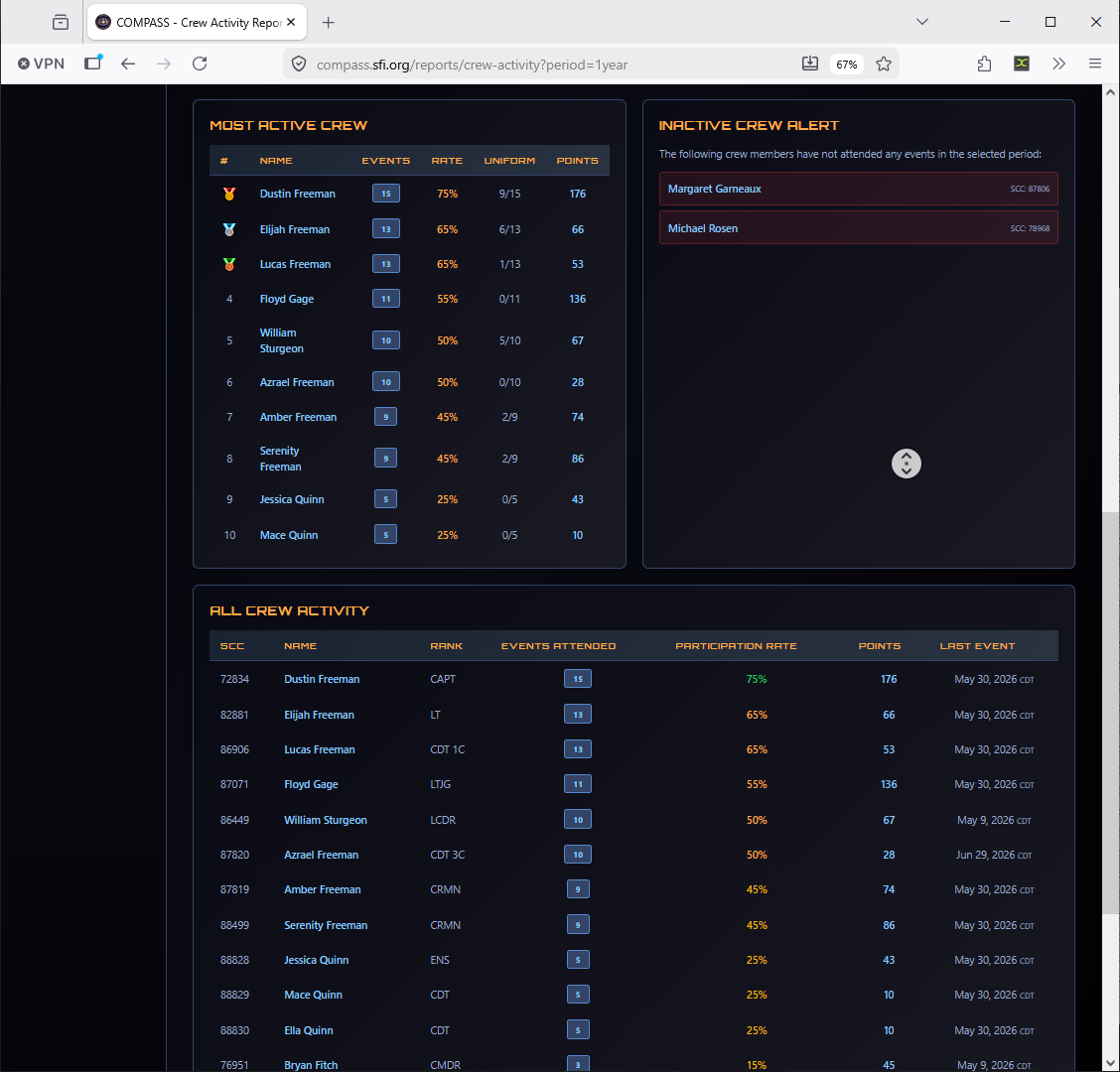Open Bryan Fitch in All Crew Activity

coord(311,1065)
